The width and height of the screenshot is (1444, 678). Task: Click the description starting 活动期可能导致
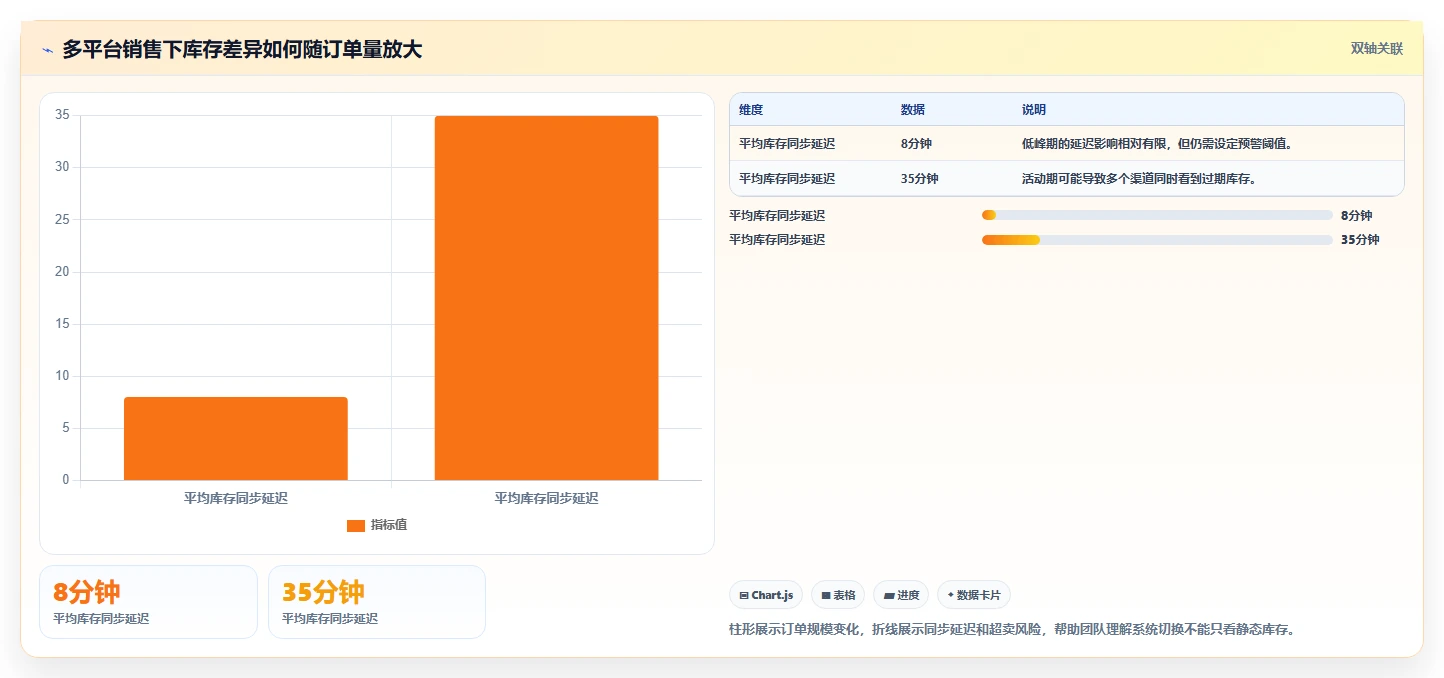[x=1139, y=179]
